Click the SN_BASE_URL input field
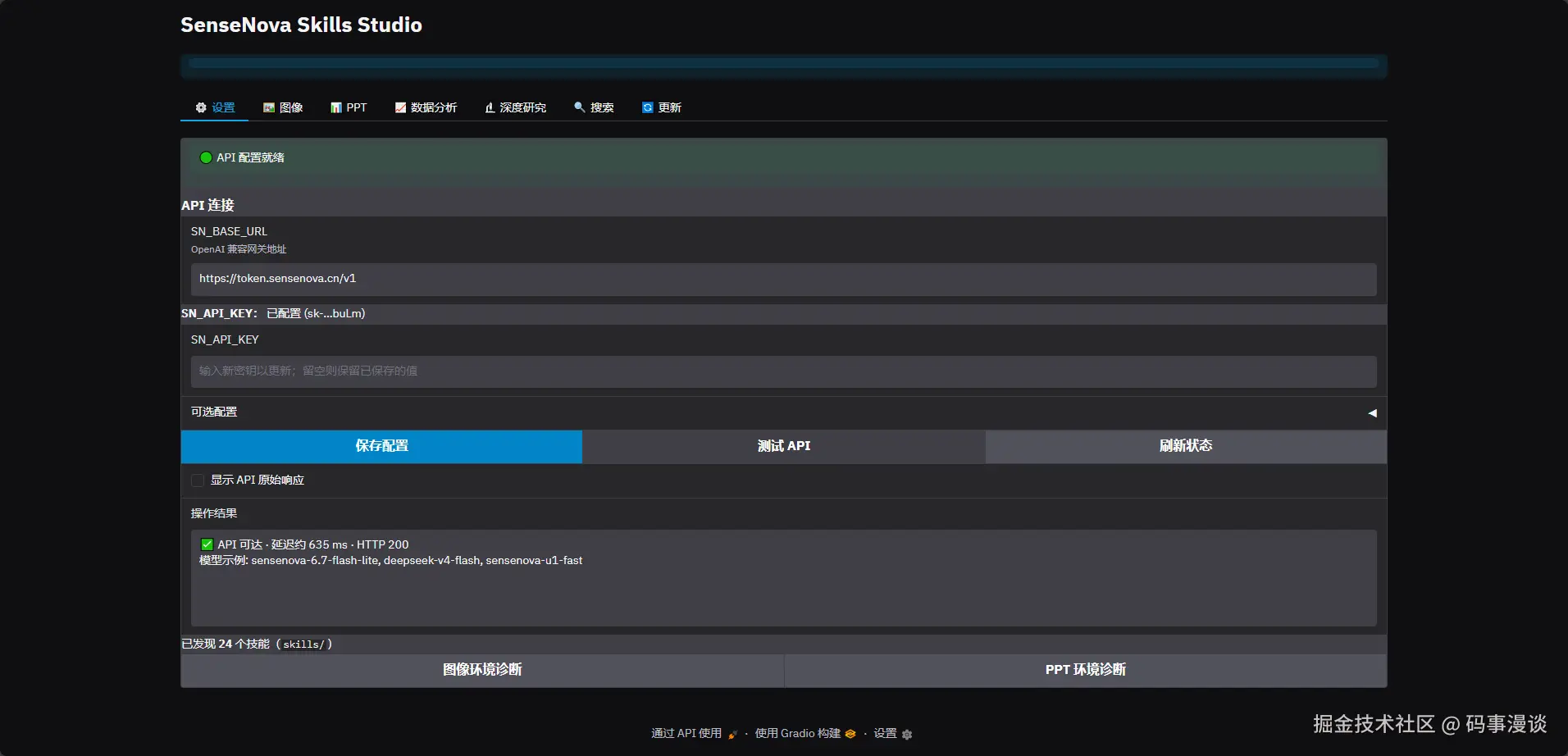 [x=783, y=279]
